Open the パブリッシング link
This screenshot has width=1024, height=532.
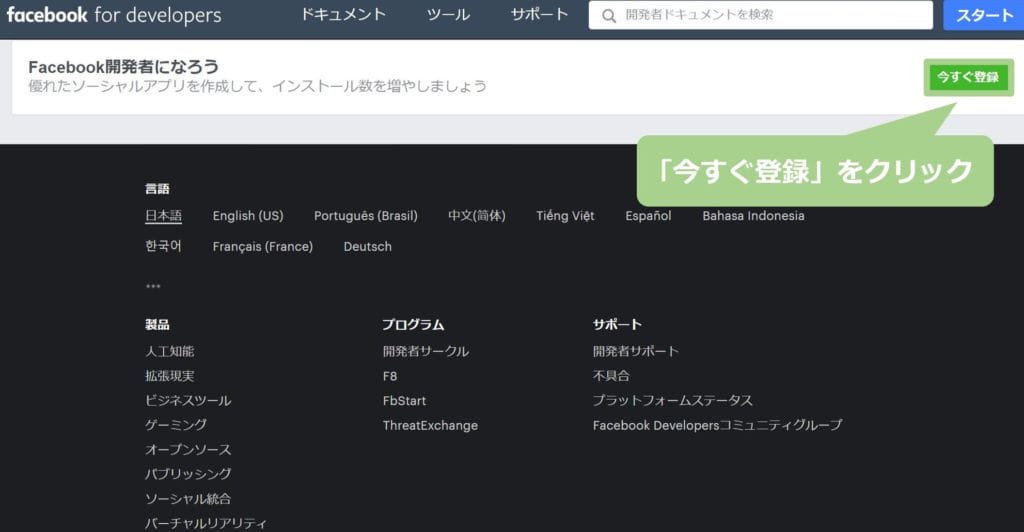click(x=188, y=474)
